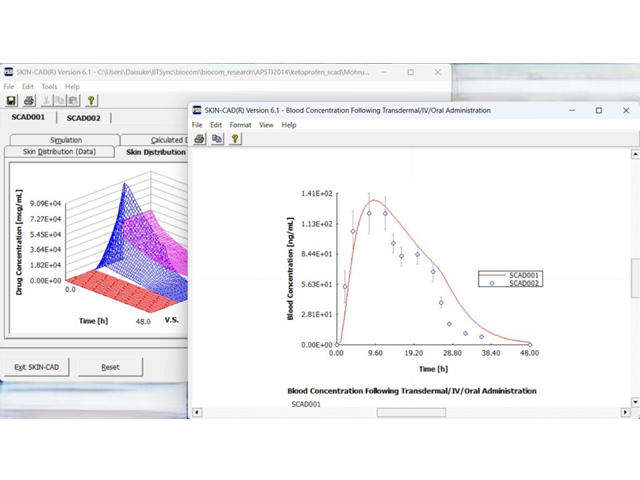Screen dimensions: 640x480
Task: Click the Paste icon in main toolbar
Action: (x=74, y=100)
